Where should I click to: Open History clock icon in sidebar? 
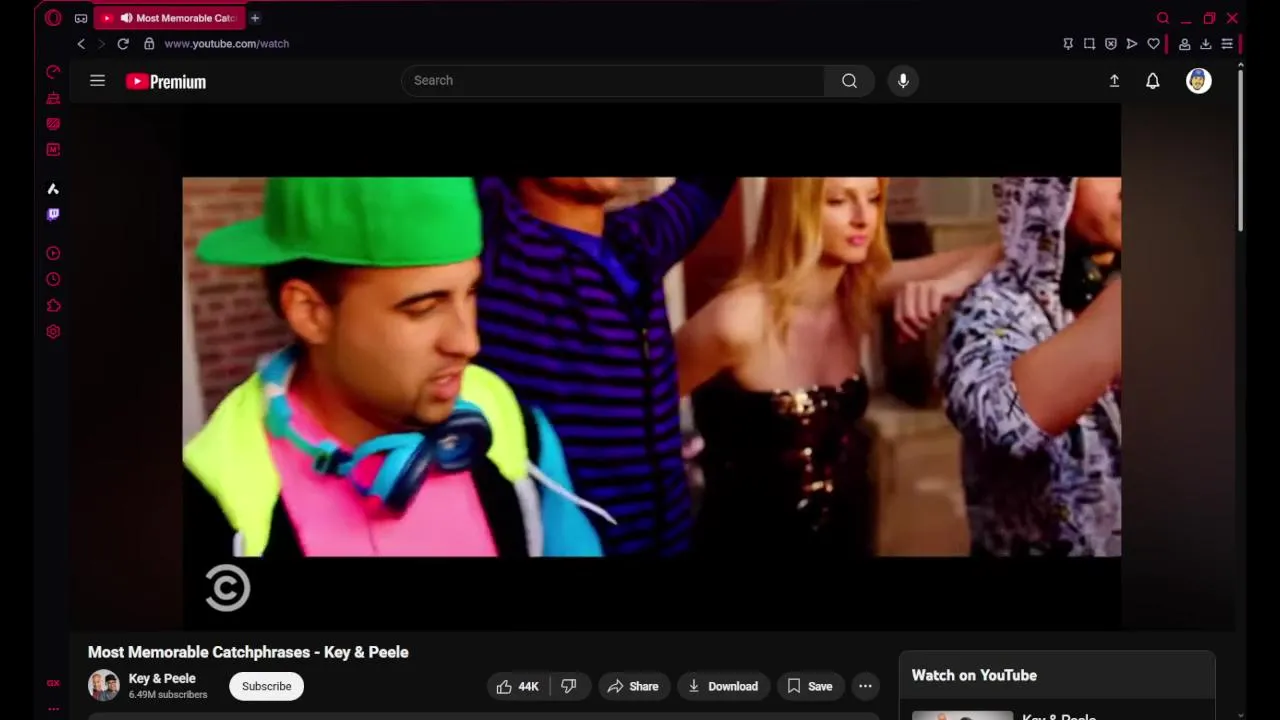click(53, 280)
